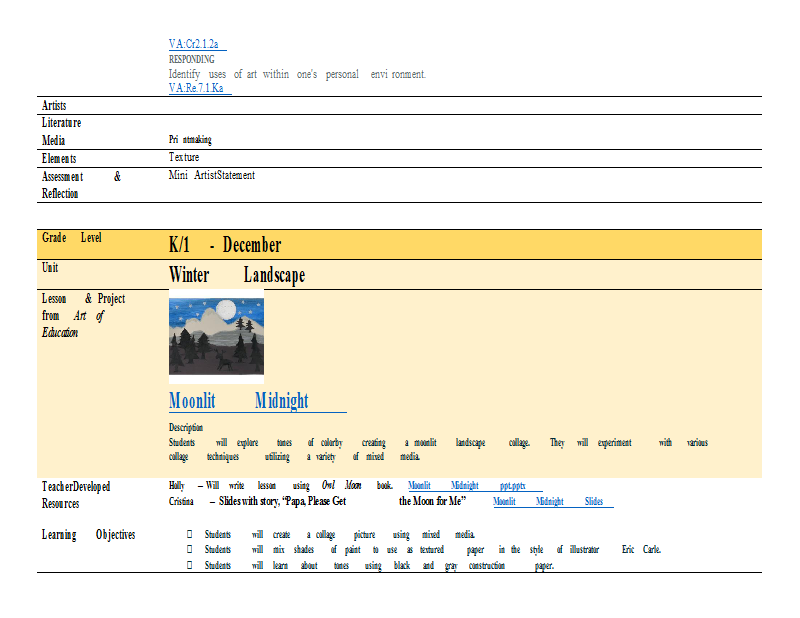Screen dimensions: 800x618
Task: Click the 'Elements' row label
Action: pyautogui.click(x=59, y=159)
